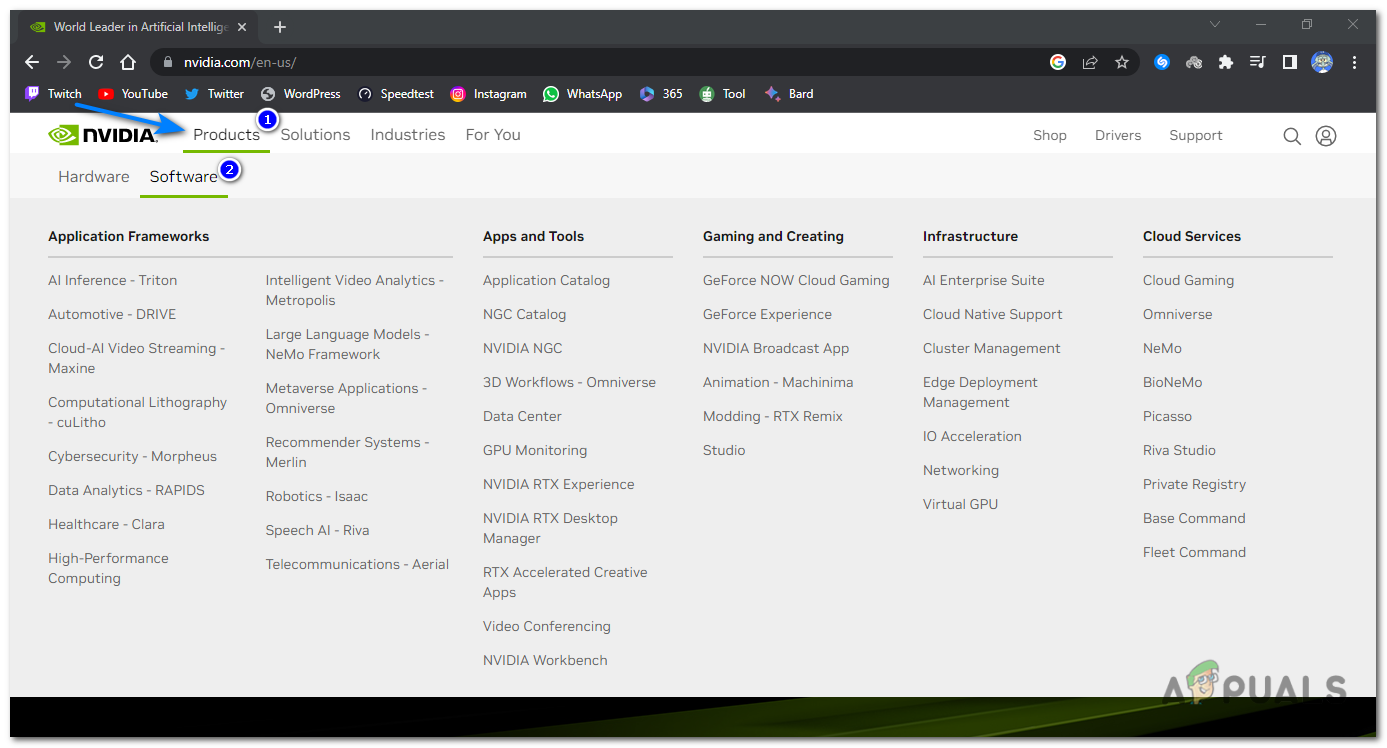Open site search with the magnifying glass icon
Viewport: 1387px width, 748px height.
(x=1291, y=135)
